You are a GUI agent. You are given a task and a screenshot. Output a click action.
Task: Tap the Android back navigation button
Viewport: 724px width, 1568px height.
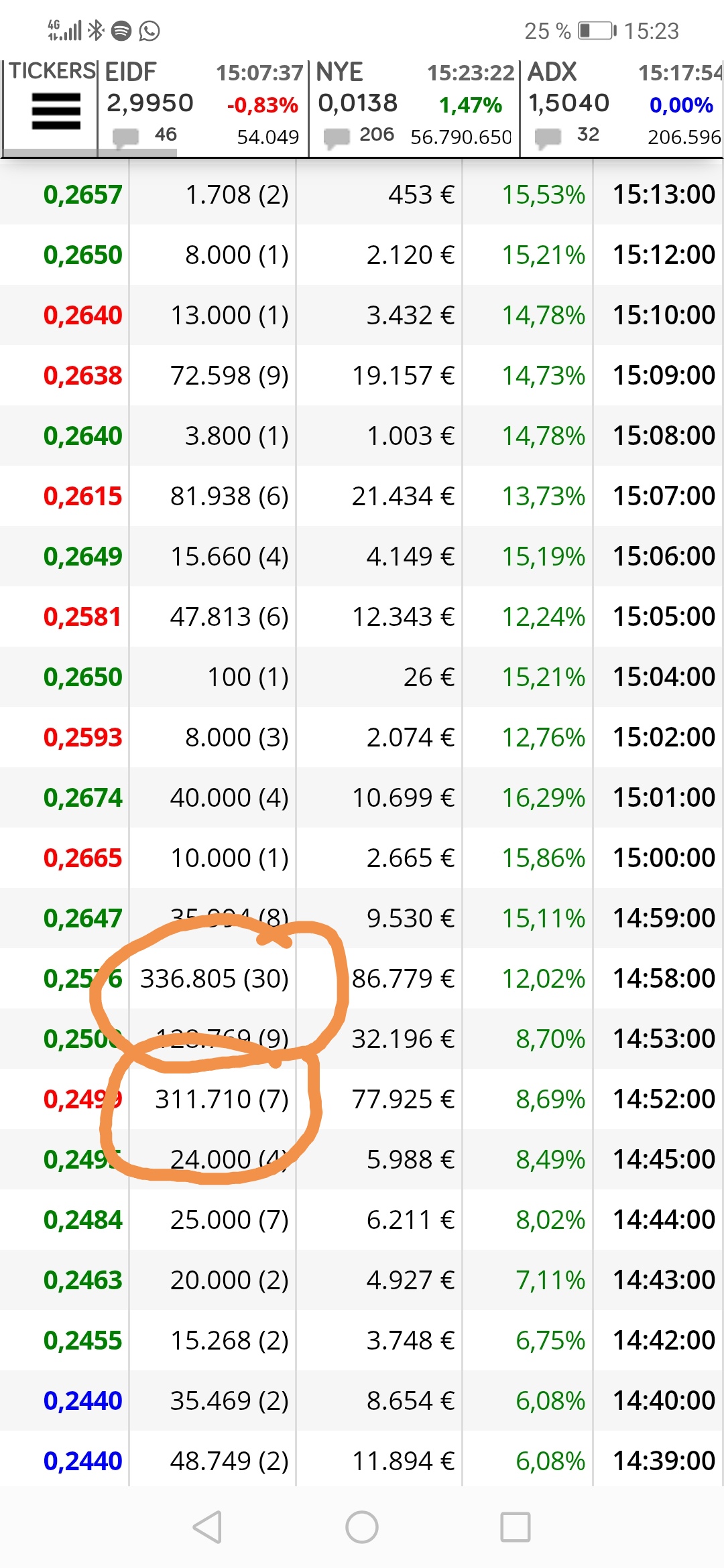tap(207, 1527)
